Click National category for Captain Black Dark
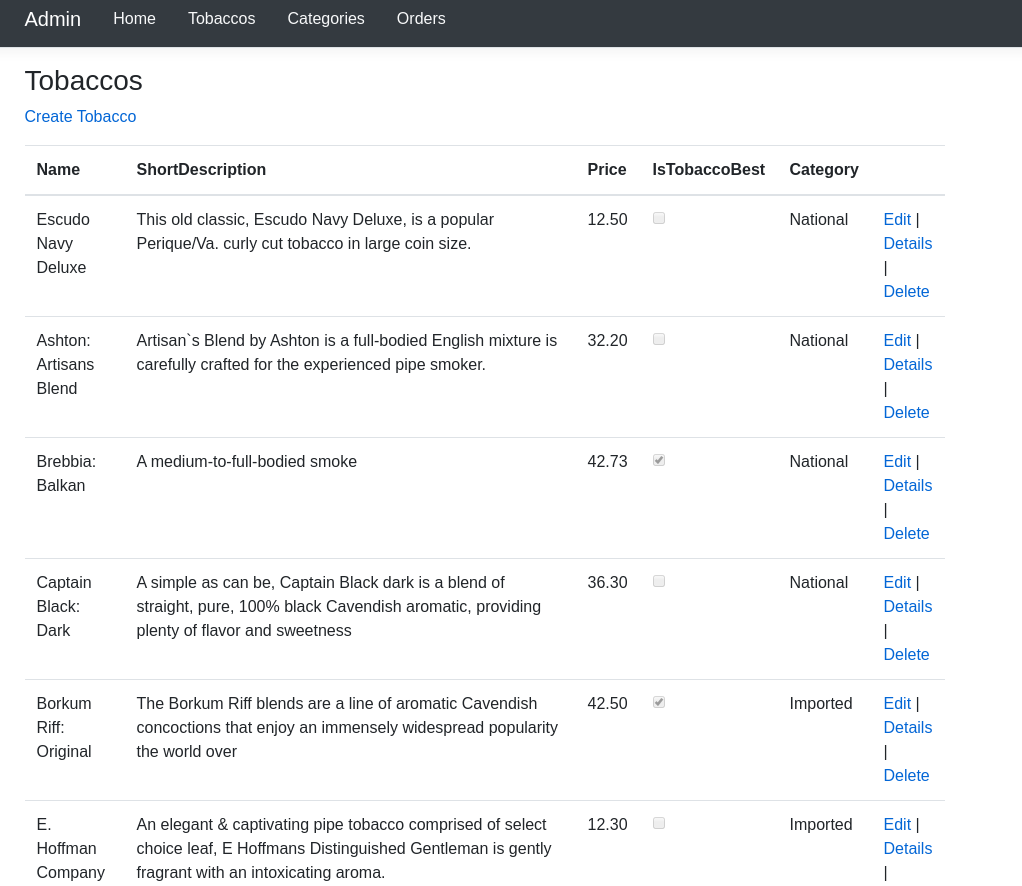This screenshot has height=886, width=1022. (x=819, y=582)
